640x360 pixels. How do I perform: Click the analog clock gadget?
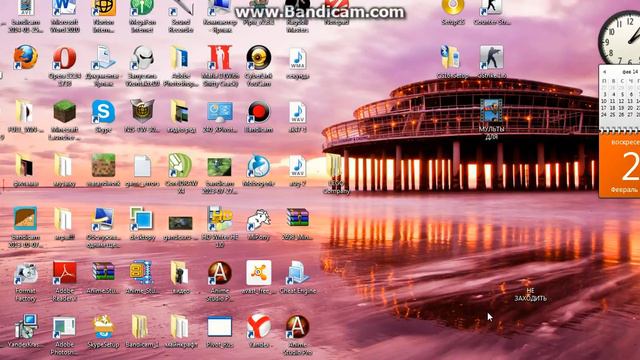pyautogui.click(x=620, y=38)
